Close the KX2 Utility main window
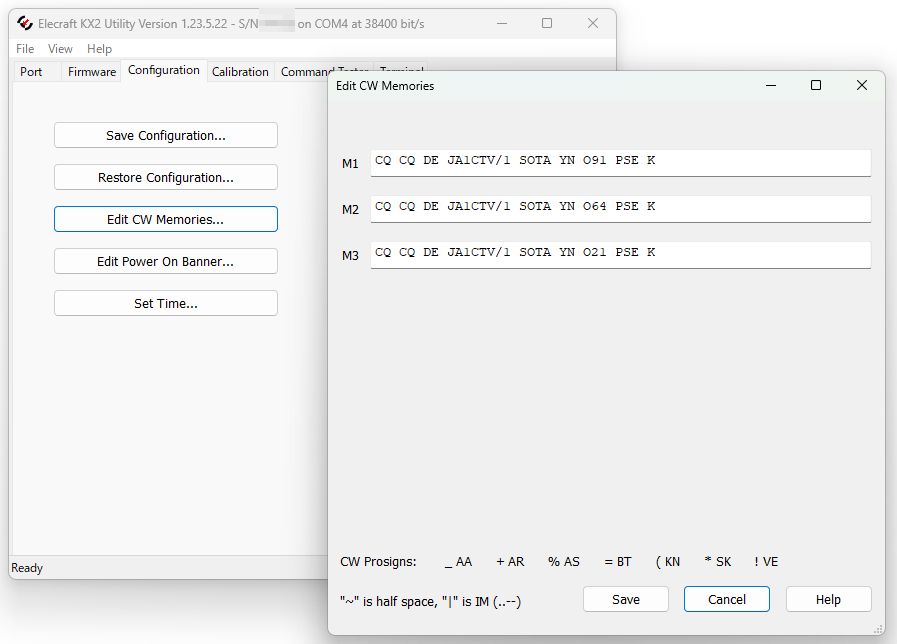The height and width of the screenshot is (644, 897). 593,23
